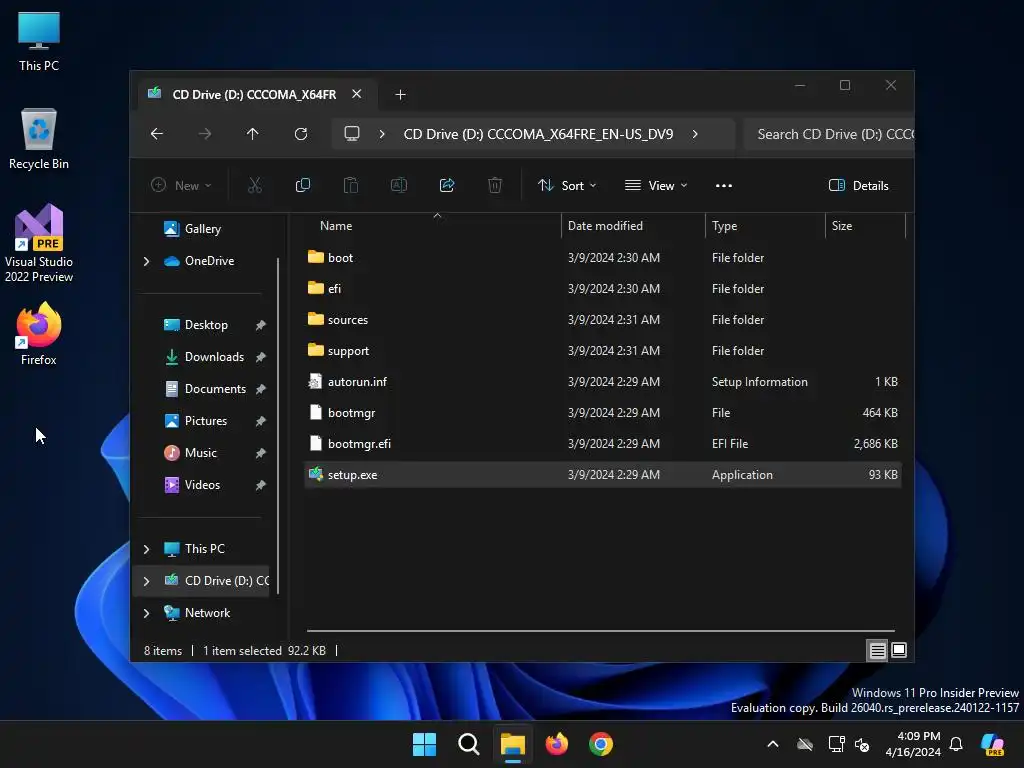The width and height of the screenshot is (1024, 768).
Task: Select the sources folder
Action: tap(603, 320)
